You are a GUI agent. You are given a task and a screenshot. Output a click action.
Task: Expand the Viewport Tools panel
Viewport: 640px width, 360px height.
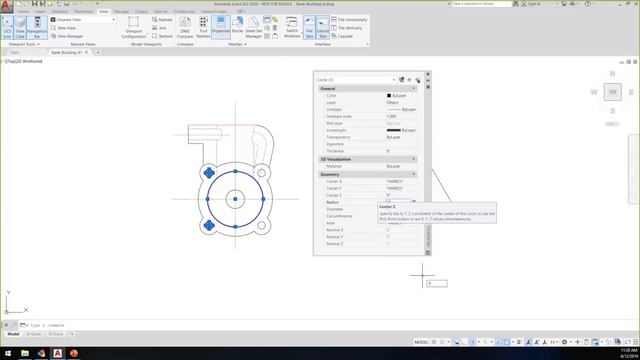point(24,44)
